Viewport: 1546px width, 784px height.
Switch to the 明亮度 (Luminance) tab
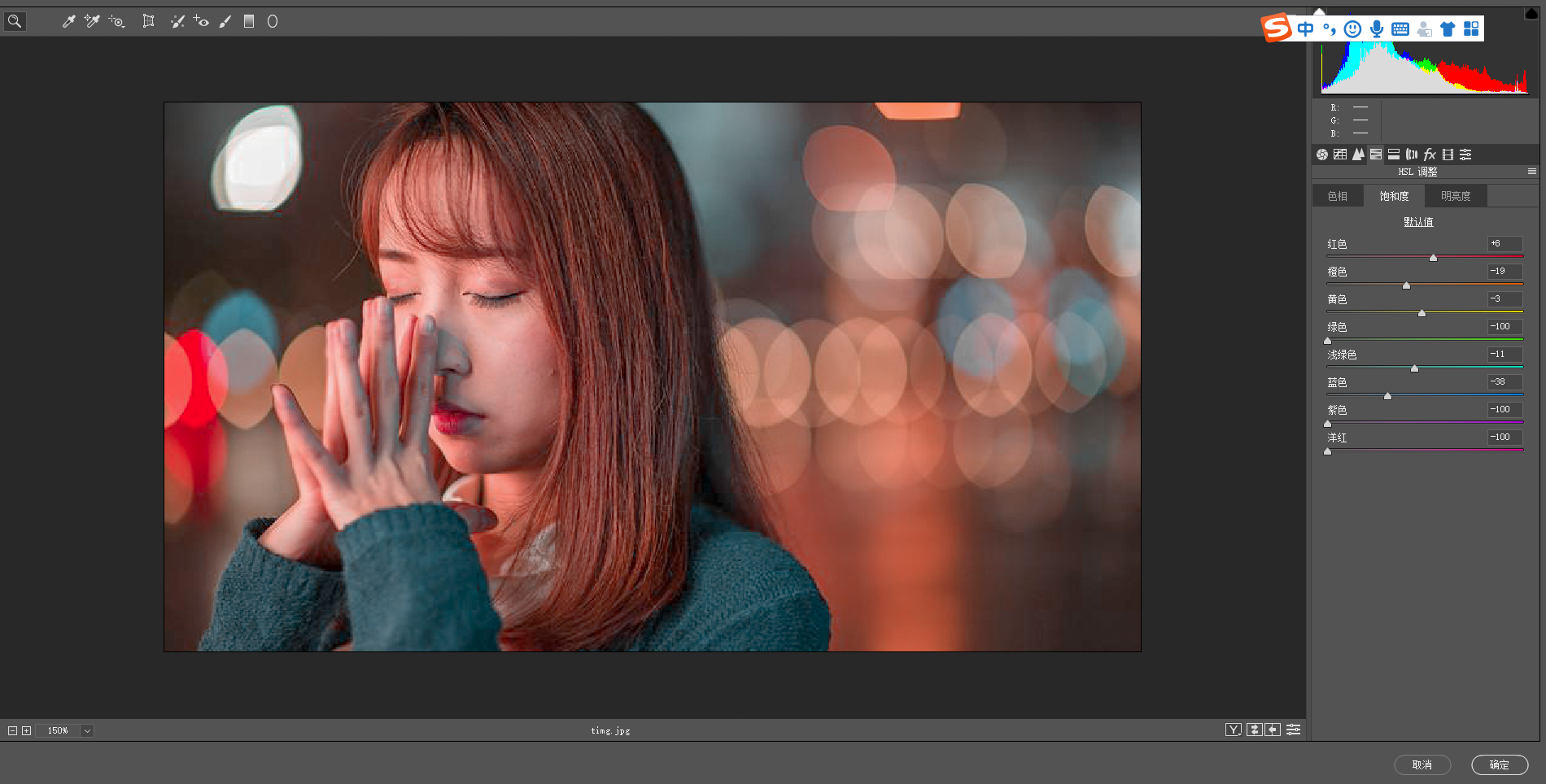click(1455, 196)
